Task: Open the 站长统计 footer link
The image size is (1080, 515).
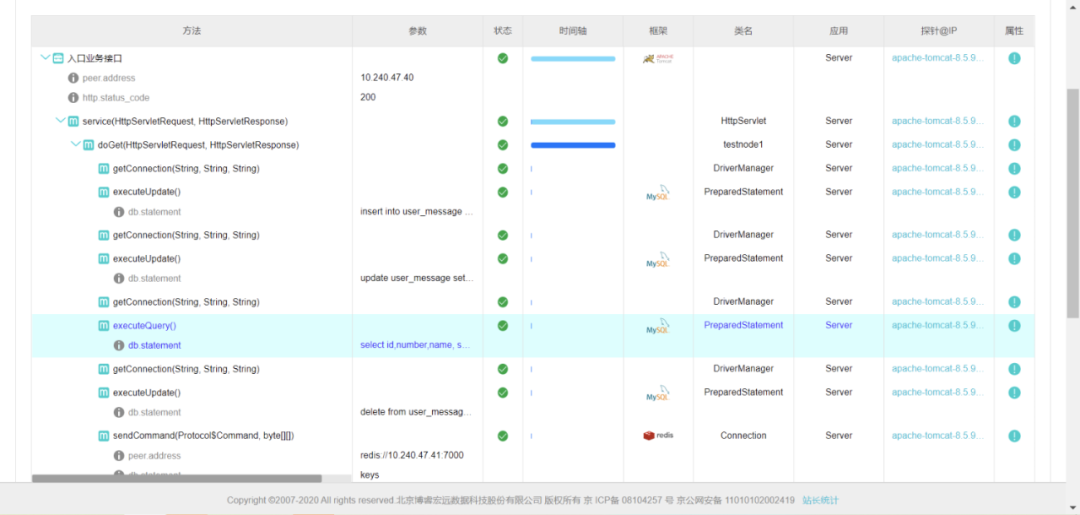Action: point(820,501)
